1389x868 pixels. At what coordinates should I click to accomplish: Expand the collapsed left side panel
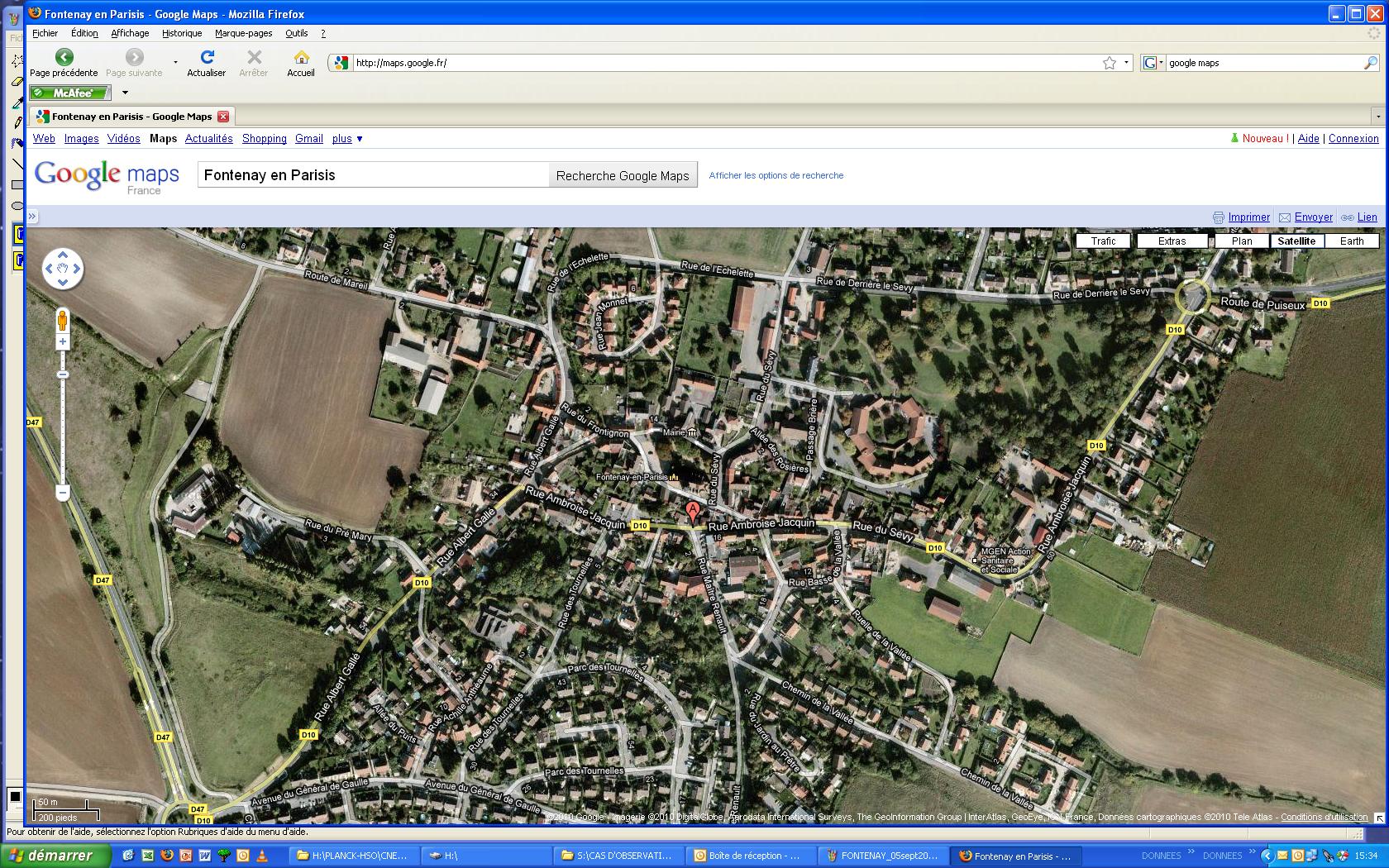[32, 217]
